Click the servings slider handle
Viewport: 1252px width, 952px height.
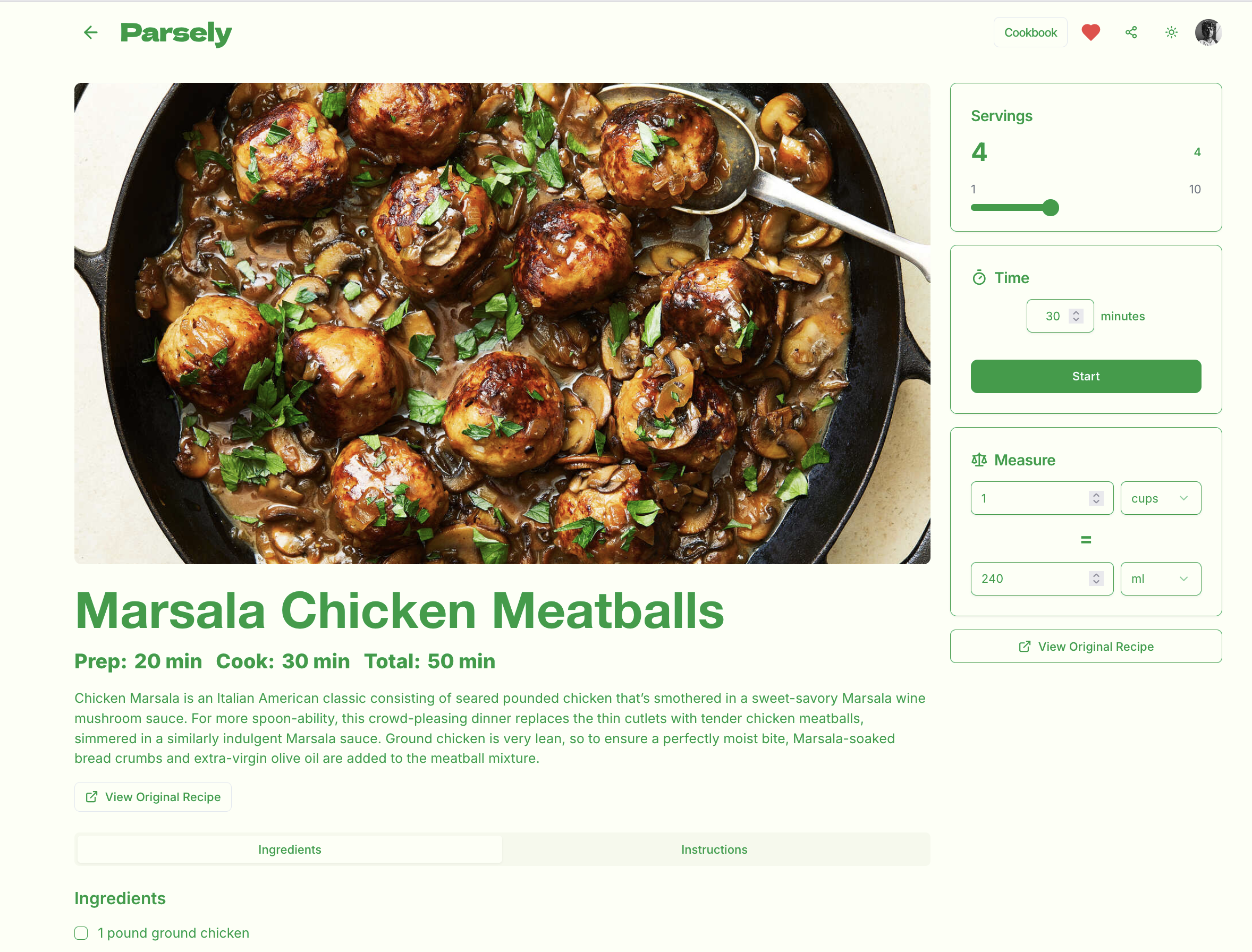coord(1050,208)
